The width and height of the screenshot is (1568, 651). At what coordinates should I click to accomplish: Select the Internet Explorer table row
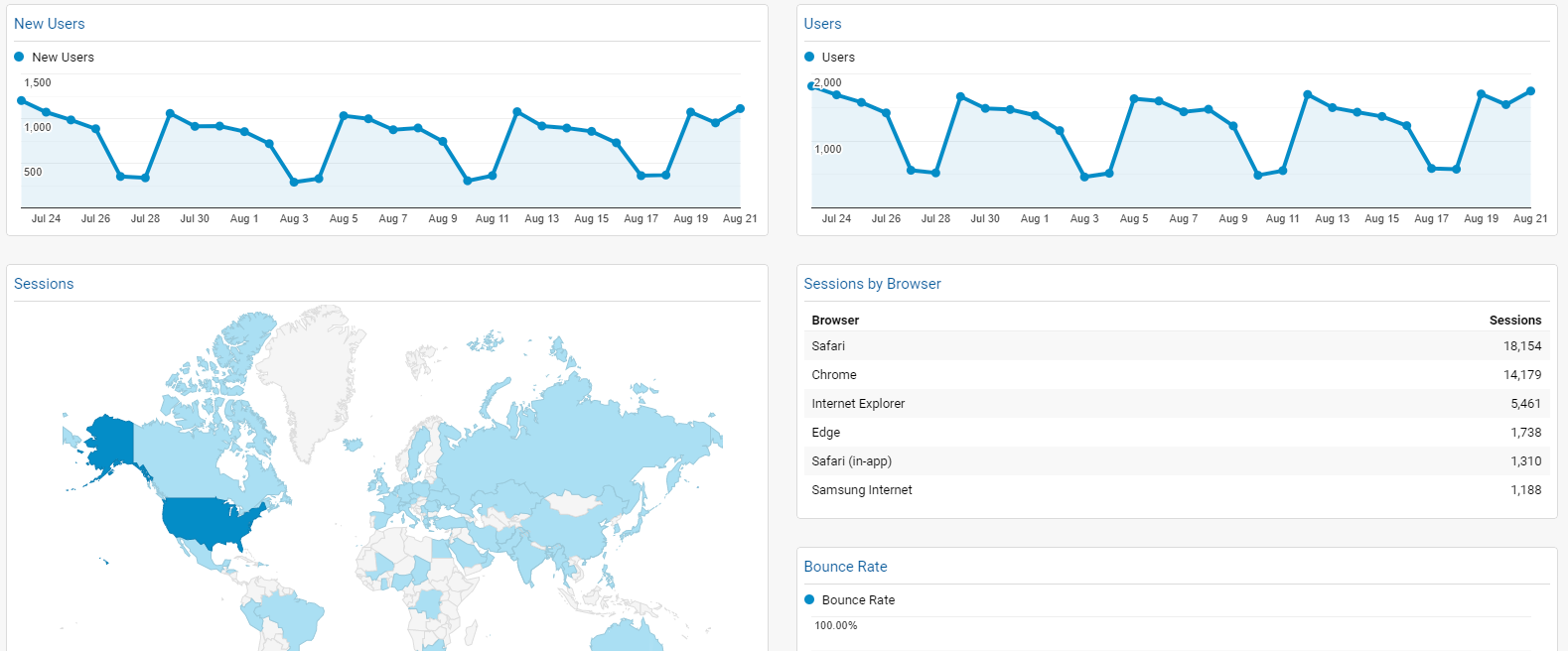(x=1176, y=404)
